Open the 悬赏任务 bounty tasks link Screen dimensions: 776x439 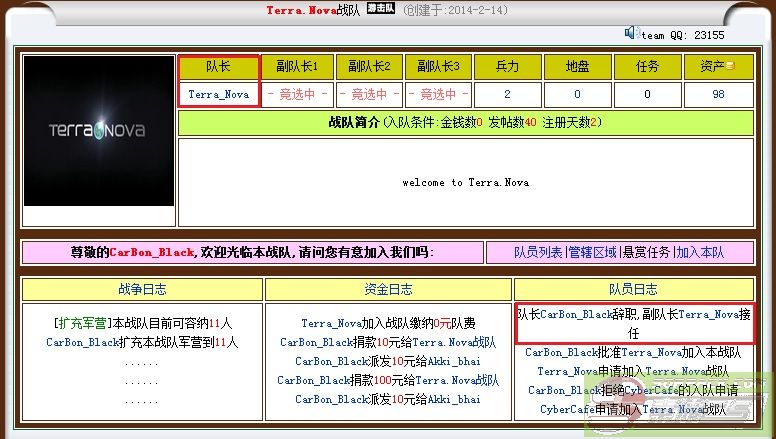647,253
